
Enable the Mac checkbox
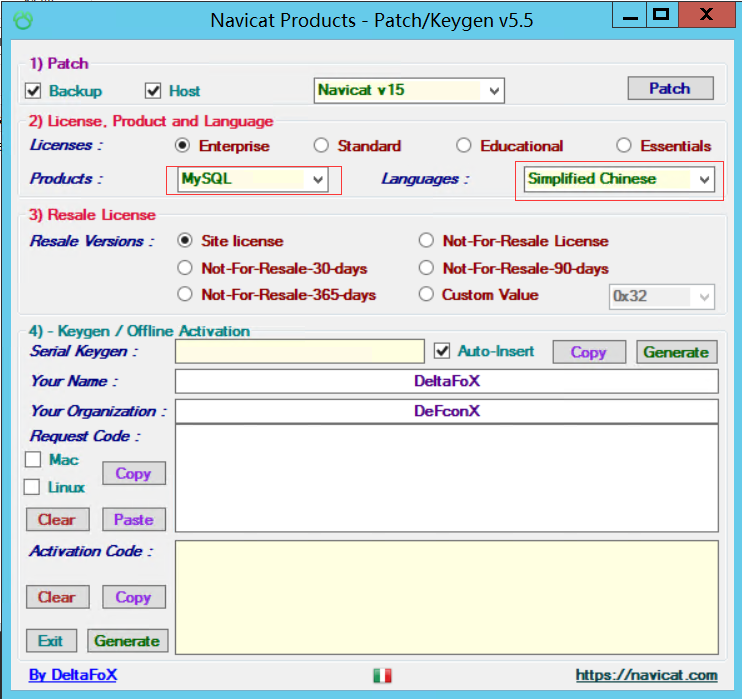click(33, 459)
